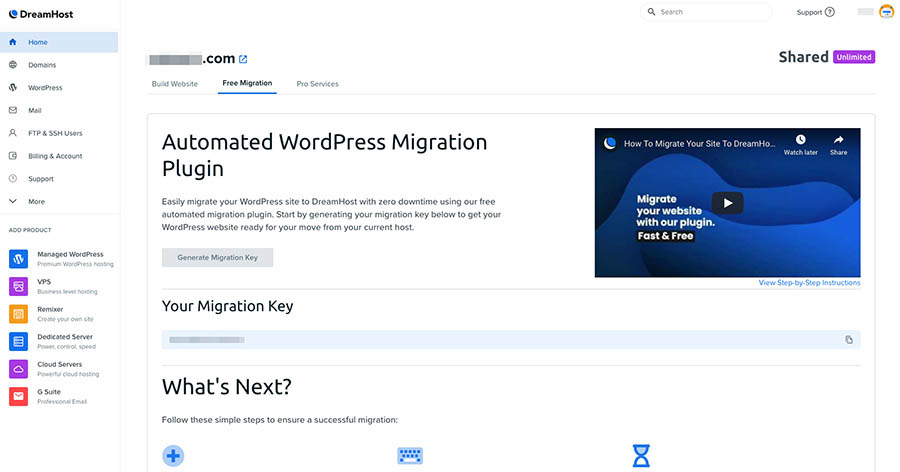Open the user account avatar menu
Screen dimensions: 900x472
click(x=886, y=12)
